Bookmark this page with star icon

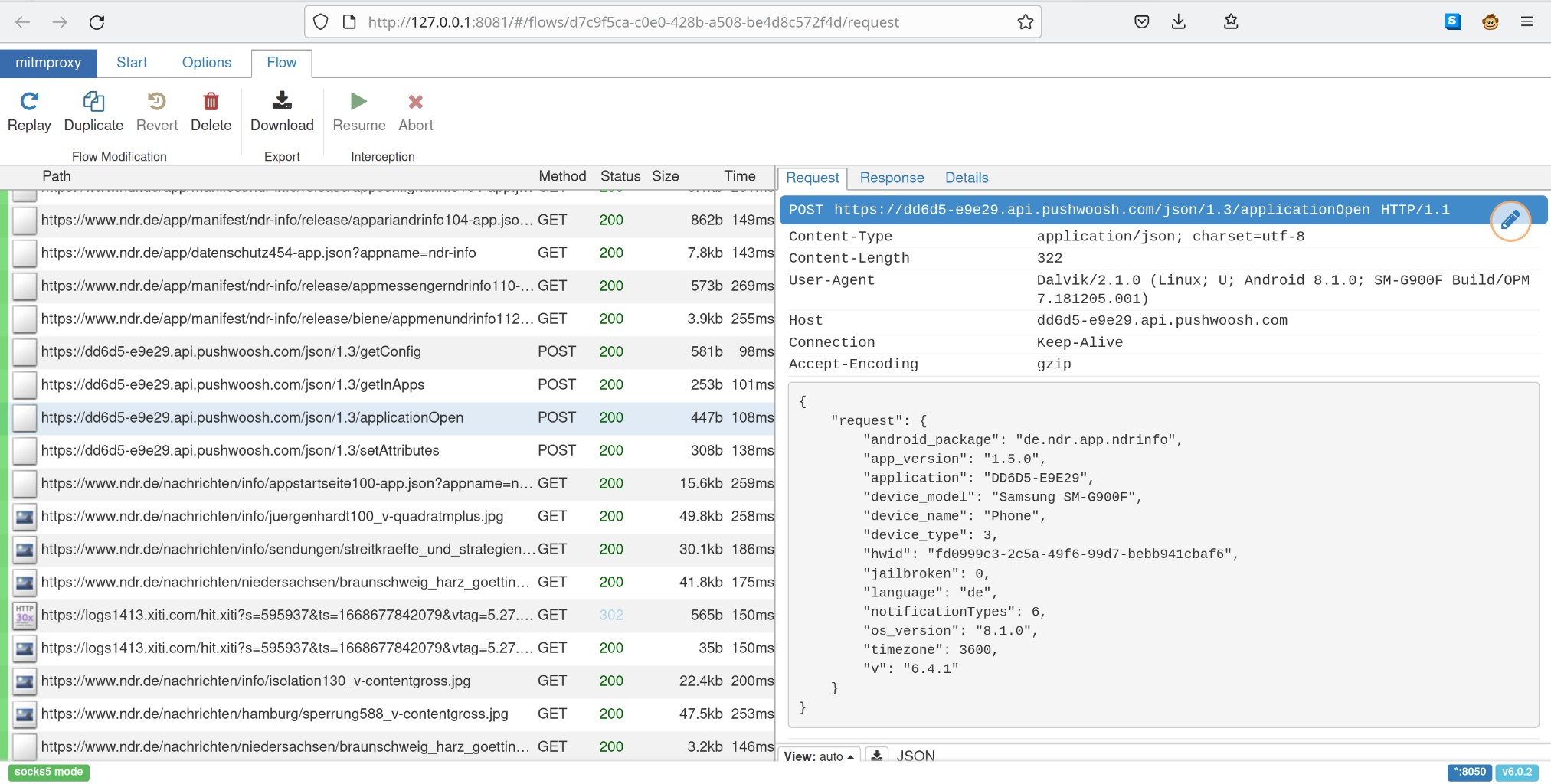[1025, 22]
